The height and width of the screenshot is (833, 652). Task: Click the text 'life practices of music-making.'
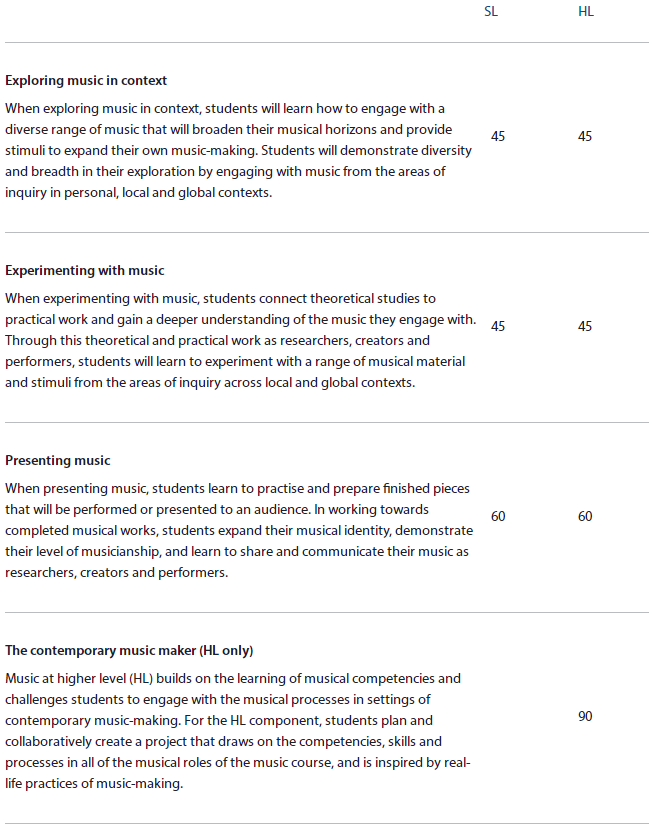pos(94,784)
